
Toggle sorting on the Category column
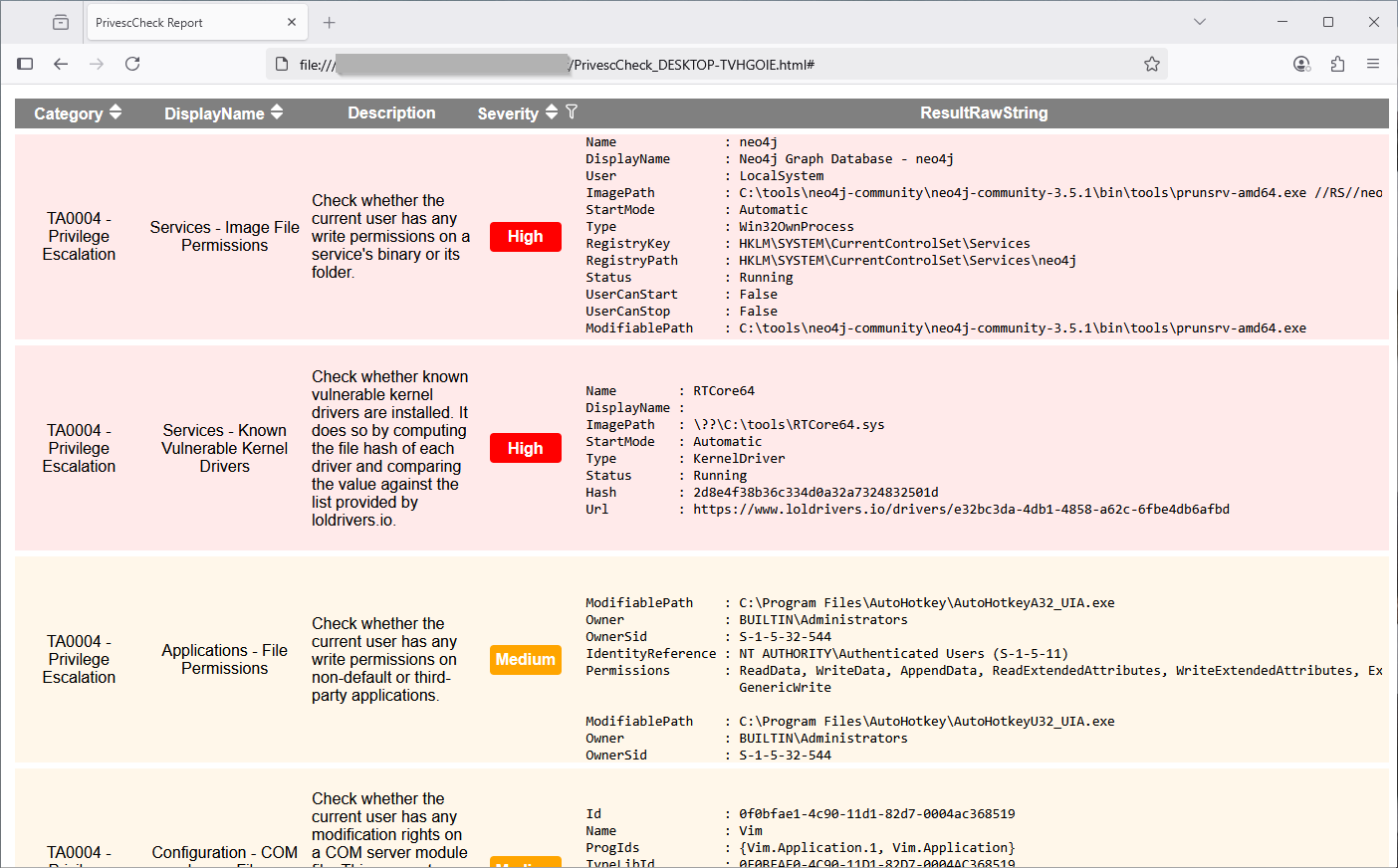click(x=116, y=112)
